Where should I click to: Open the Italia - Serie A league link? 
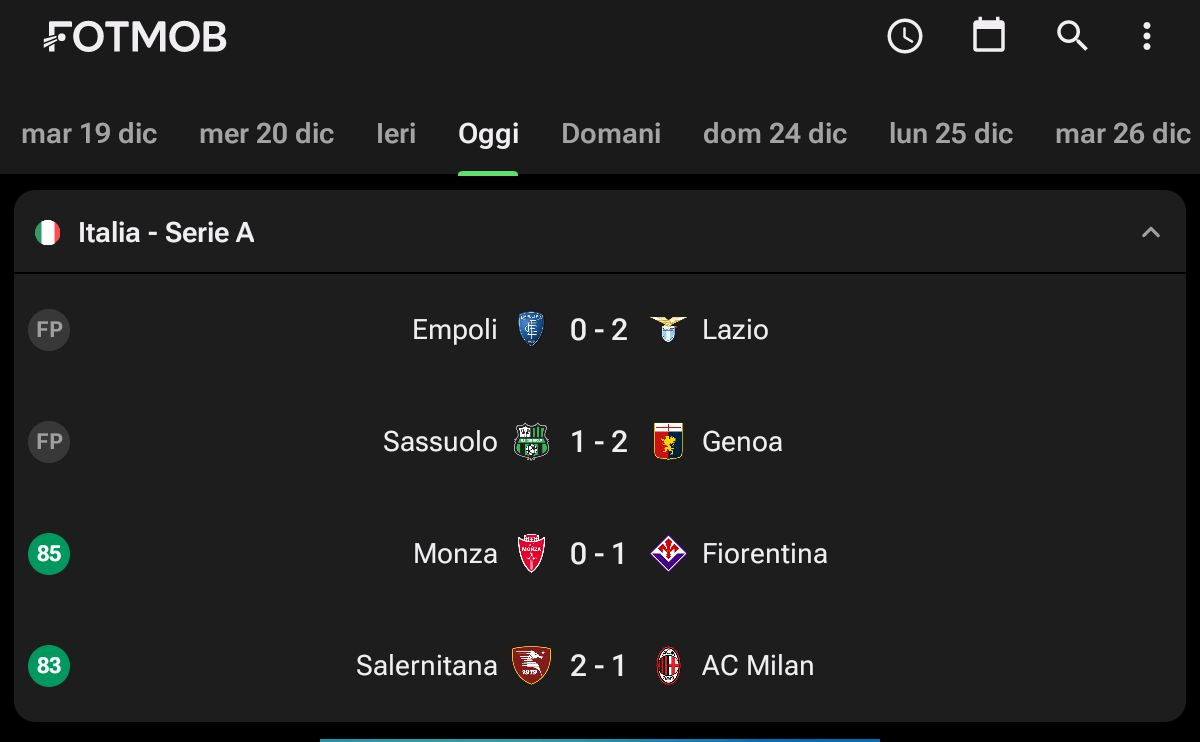pyautogui.click(x=166, y=233)
